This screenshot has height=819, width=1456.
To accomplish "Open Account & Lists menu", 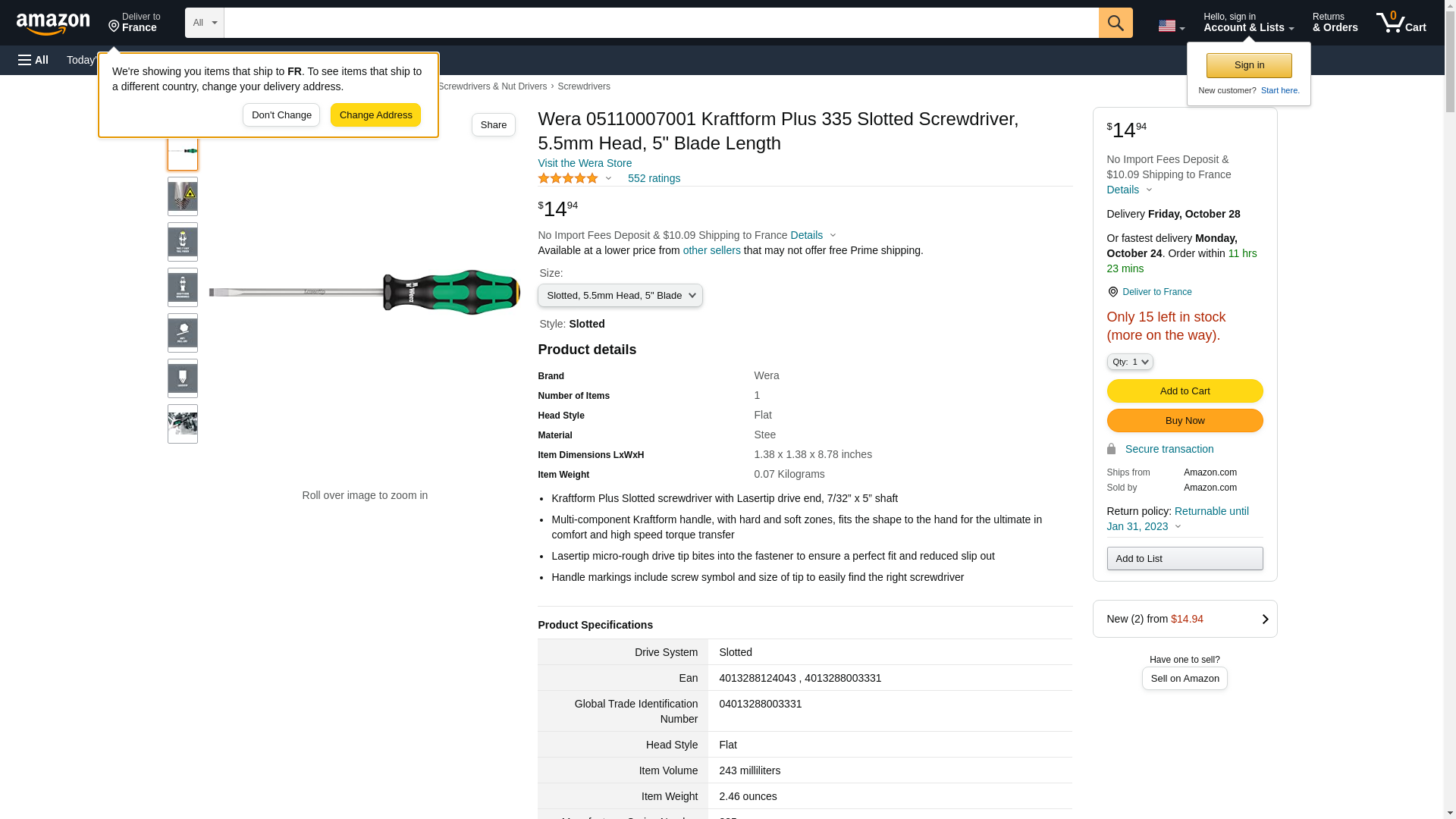I will pos(1248,23).
